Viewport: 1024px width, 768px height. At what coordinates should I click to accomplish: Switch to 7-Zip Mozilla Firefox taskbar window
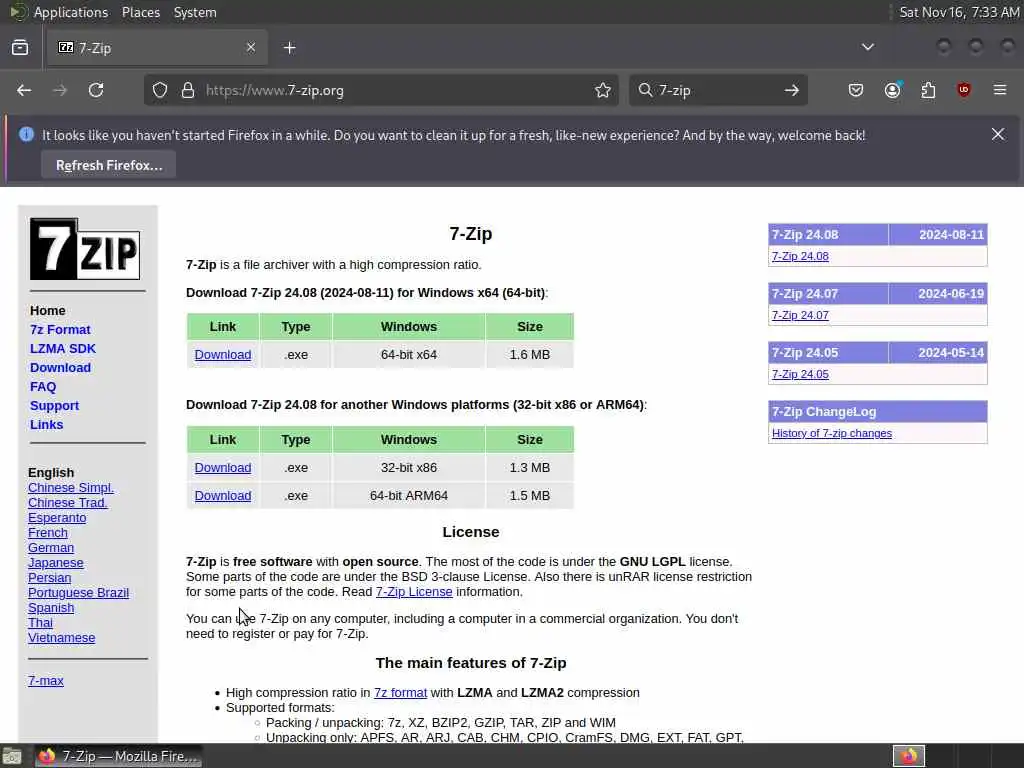(x=118, y=756)
